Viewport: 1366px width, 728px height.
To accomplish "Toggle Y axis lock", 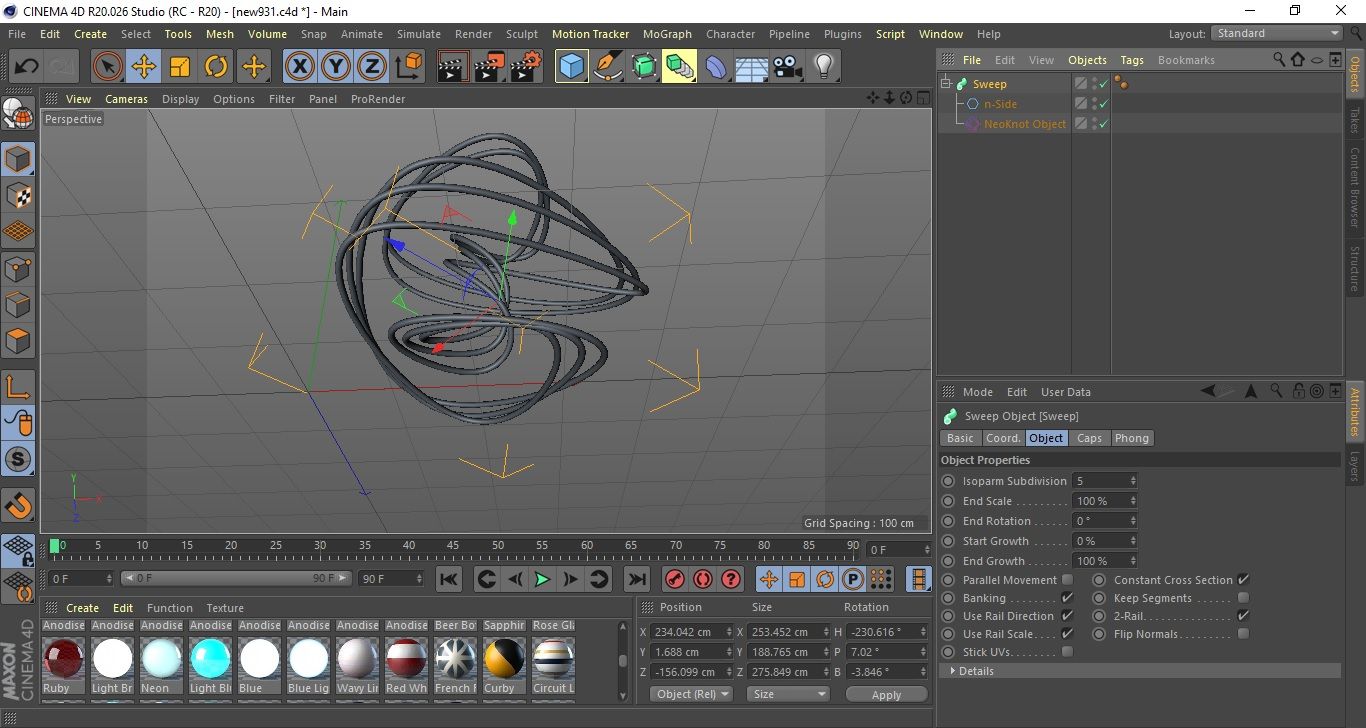I will (x=336, y=67).
